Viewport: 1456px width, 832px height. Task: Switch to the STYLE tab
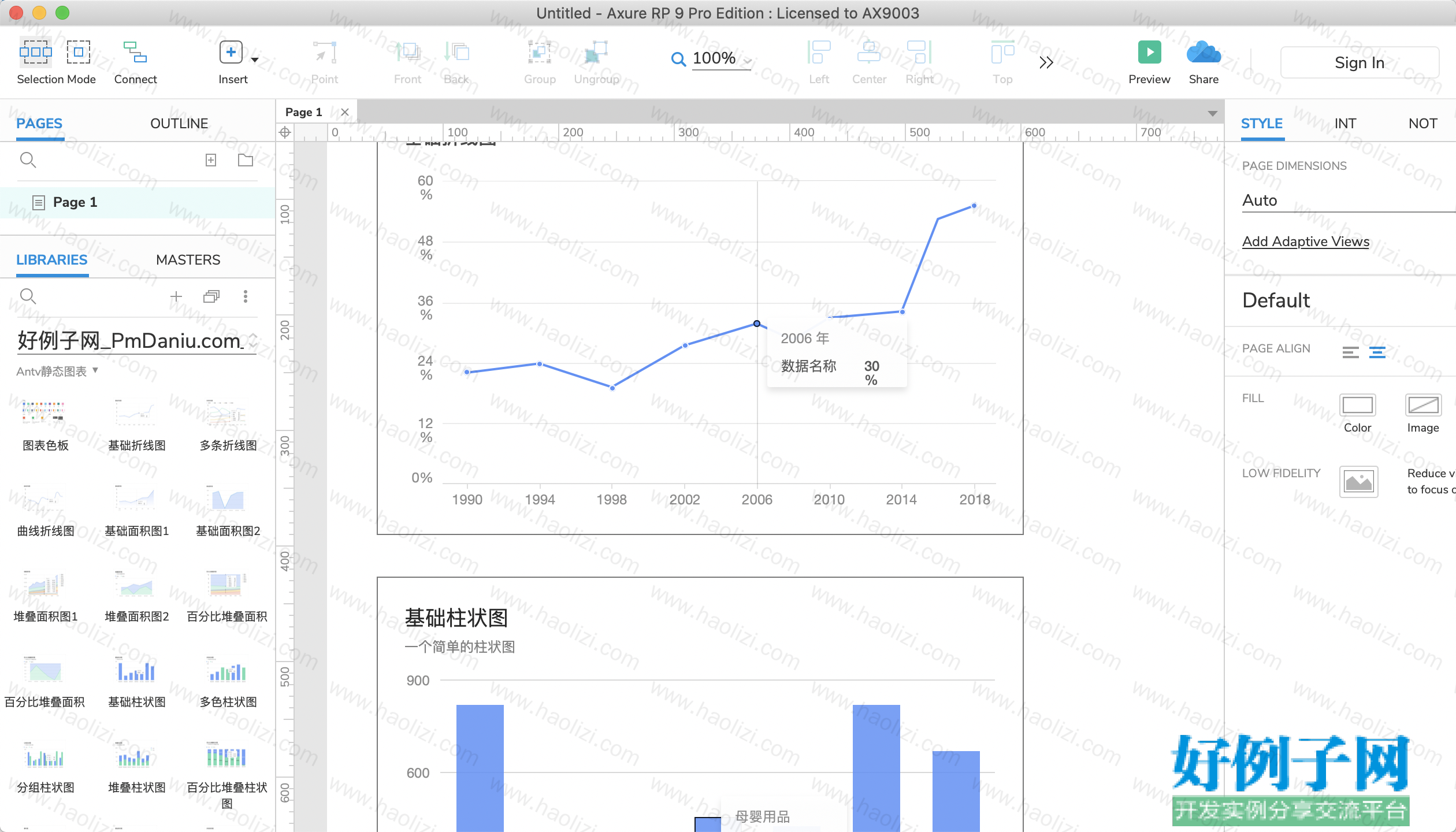[x=1262, y=123]
